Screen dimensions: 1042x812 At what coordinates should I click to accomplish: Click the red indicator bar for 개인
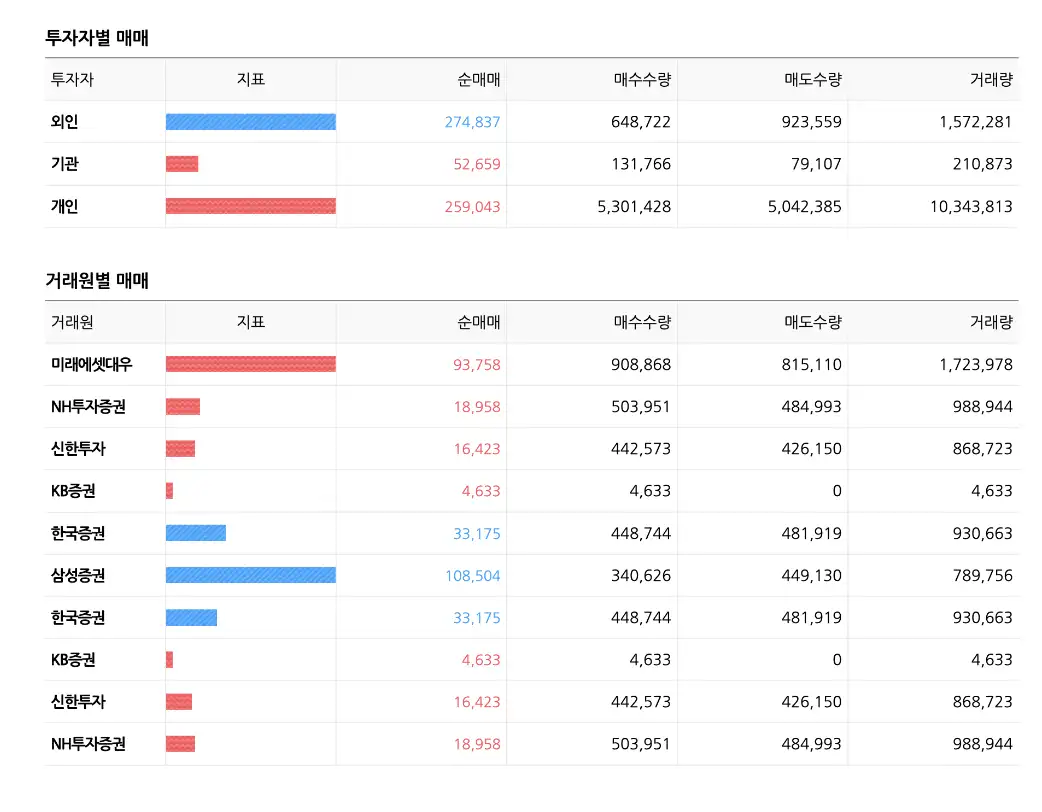click(x=250, y=206)
